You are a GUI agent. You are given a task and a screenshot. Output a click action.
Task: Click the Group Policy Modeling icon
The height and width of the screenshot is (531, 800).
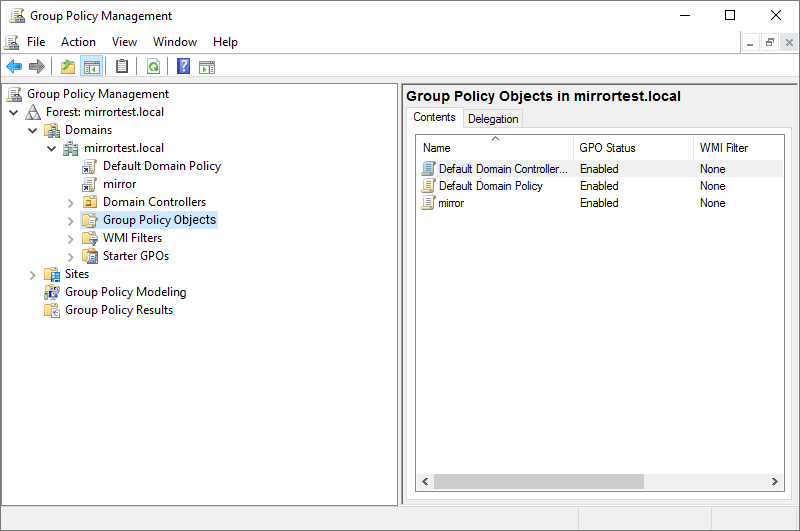coord(52,292)
